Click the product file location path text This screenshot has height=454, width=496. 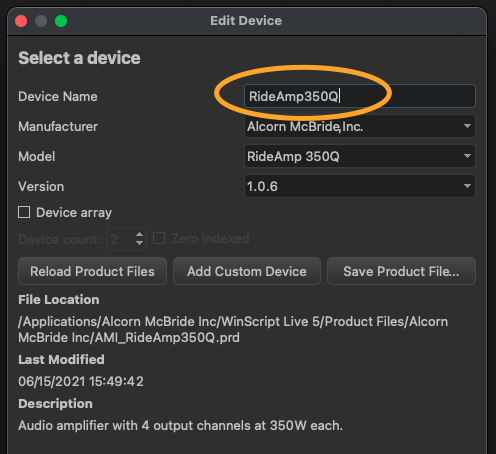point(233,329)
